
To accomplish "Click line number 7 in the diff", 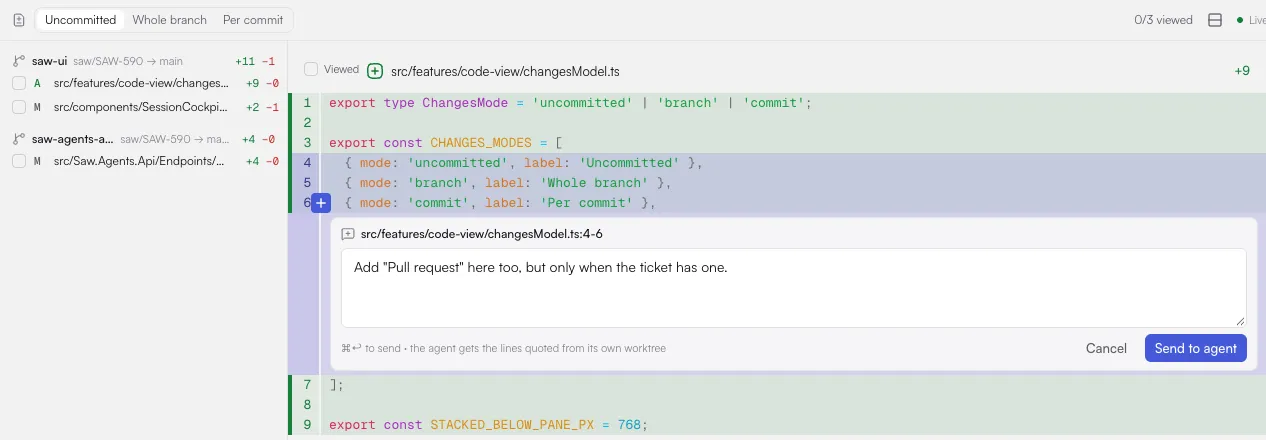I will coord(307,385).
